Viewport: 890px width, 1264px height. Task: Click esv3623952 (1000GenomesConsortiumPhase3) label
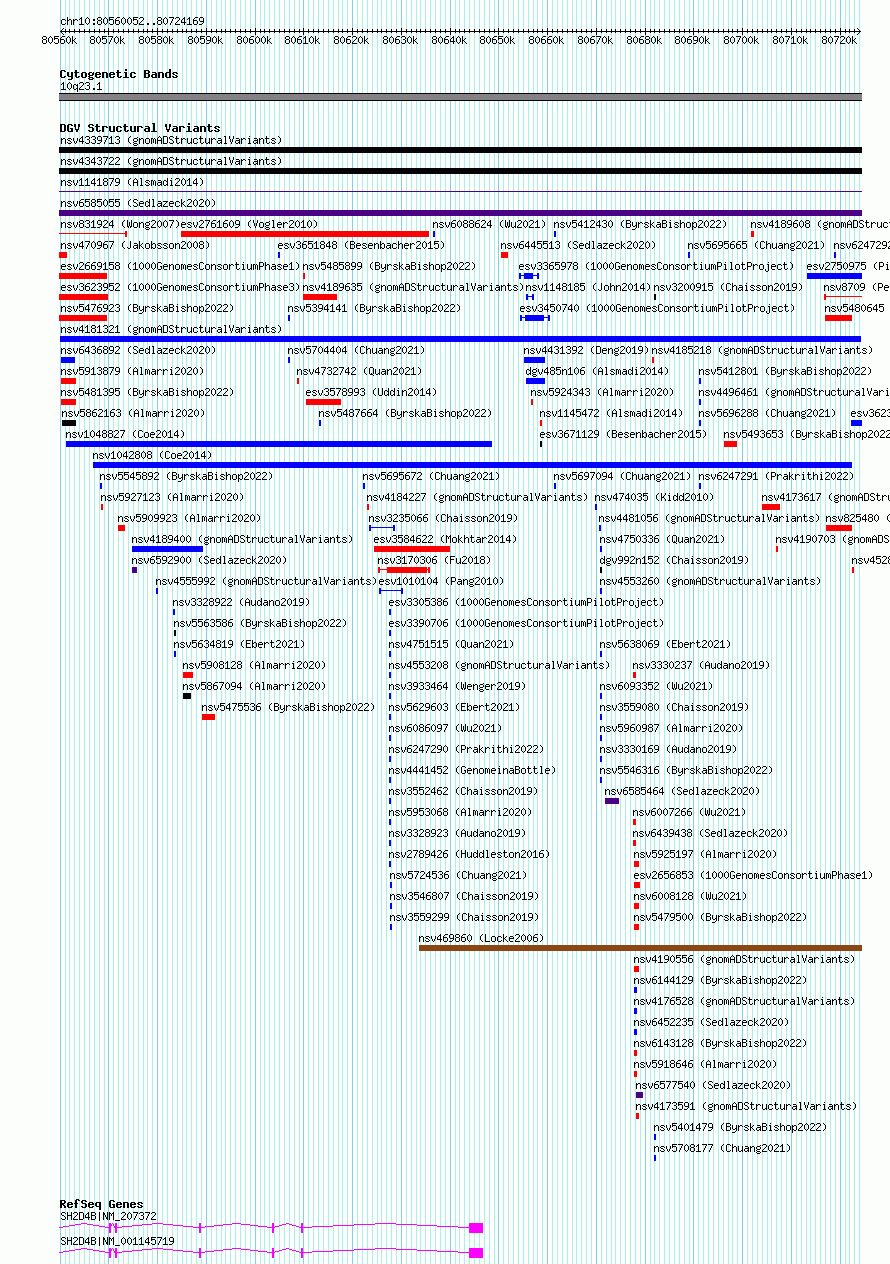pyautogui.click(x=180, y=287)
